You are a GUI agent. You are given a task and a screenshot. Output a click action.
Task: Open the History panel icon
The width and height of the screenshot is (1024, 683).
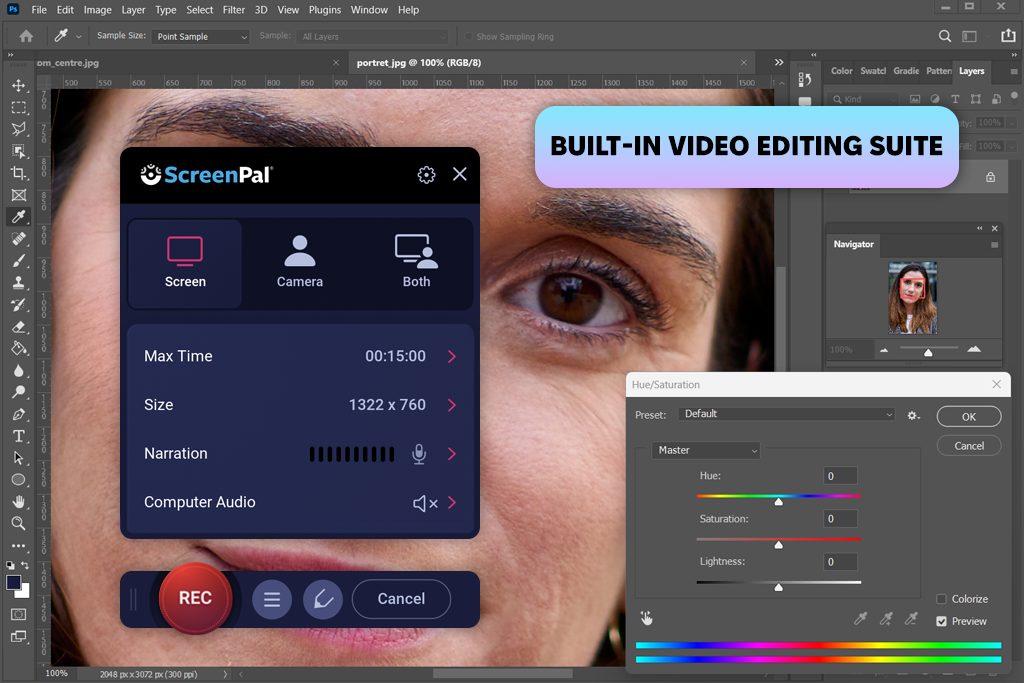tap(805, 79)
